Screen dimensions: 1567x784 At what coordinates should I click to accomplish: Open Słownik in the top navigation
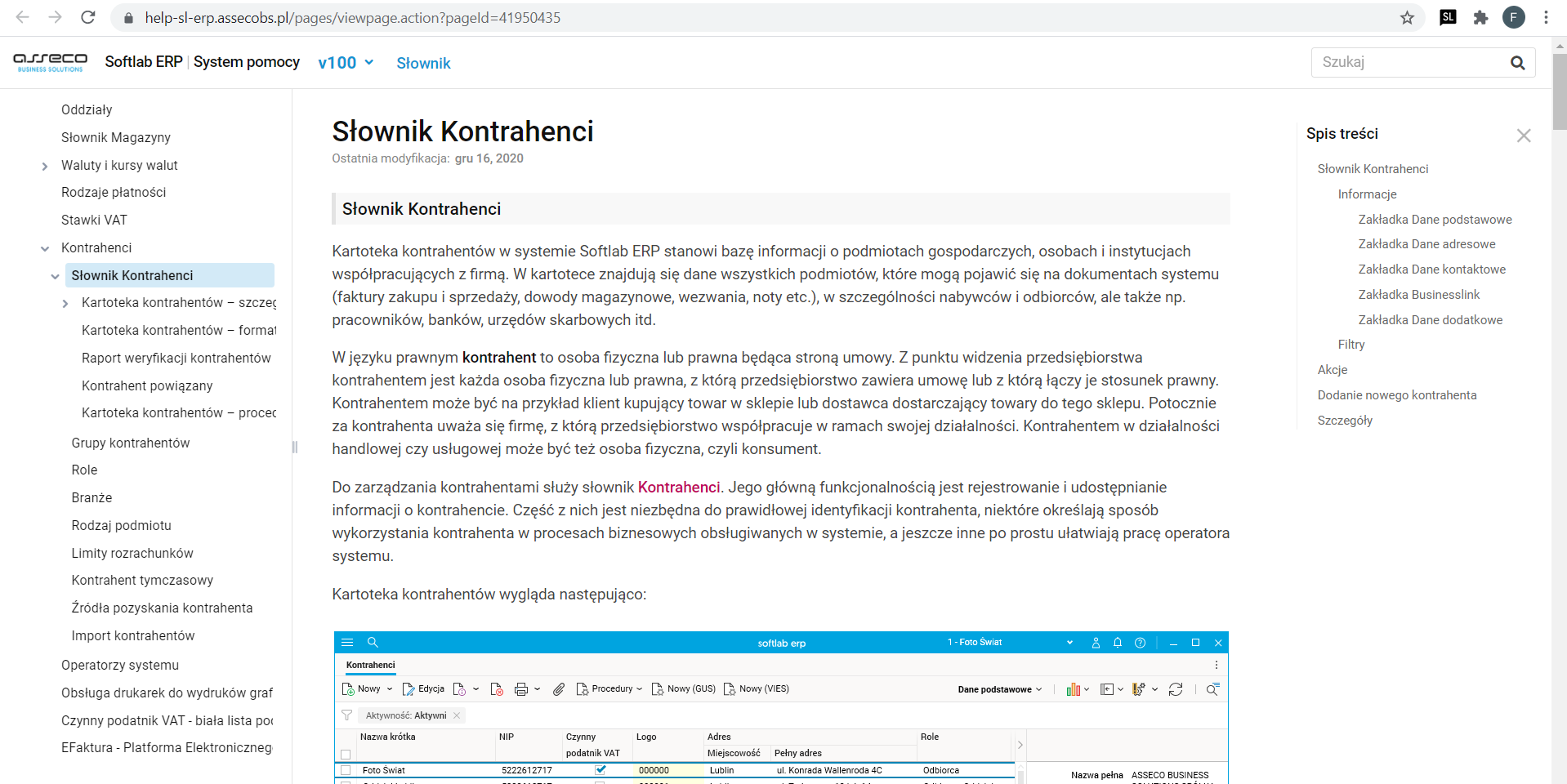pos(423,64)
